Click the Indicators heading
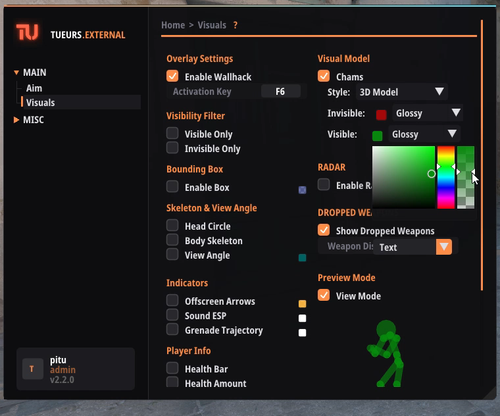This screenshot has width=500, height=416. click(x=187, y=283)
